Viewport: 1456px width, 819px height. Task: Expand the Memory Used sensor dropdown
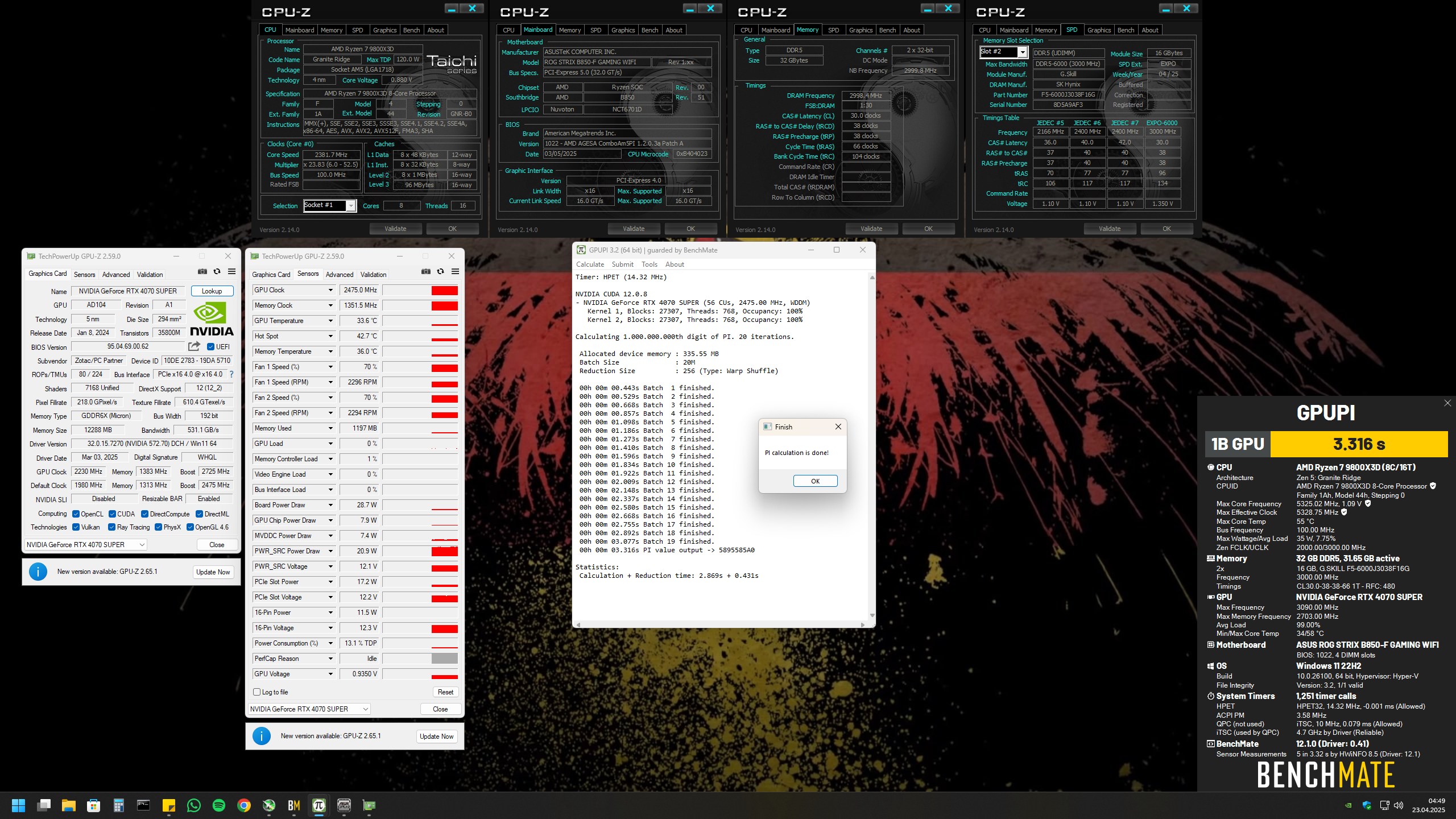pos(330,428)
